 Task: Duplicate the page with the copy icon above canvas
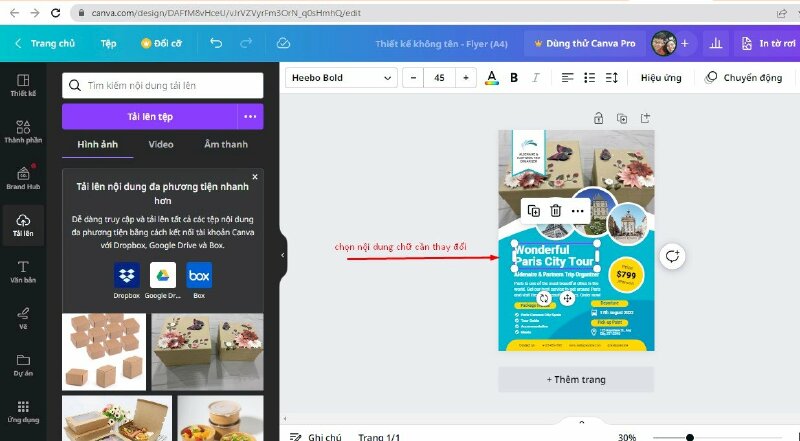(x=622, y=118)
